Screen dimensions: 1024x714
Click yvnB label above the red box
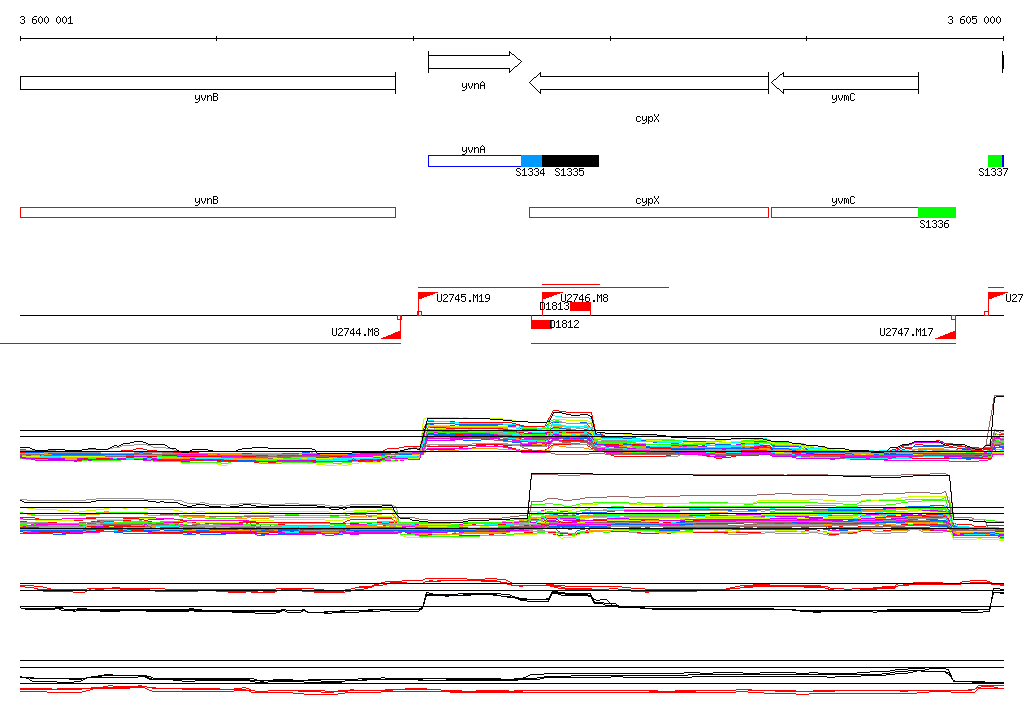tap(206, 201)
